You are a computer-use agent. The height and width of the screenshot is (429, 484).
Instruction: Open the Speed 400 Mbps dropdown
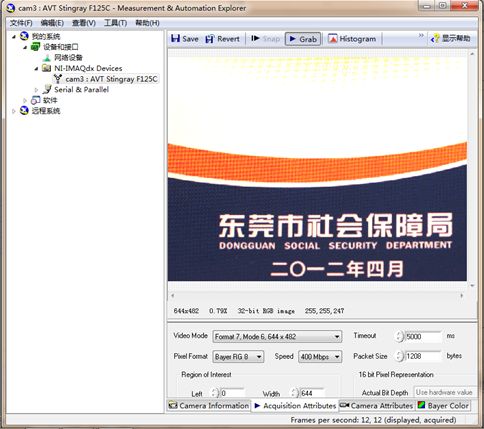tap(320, 357)
